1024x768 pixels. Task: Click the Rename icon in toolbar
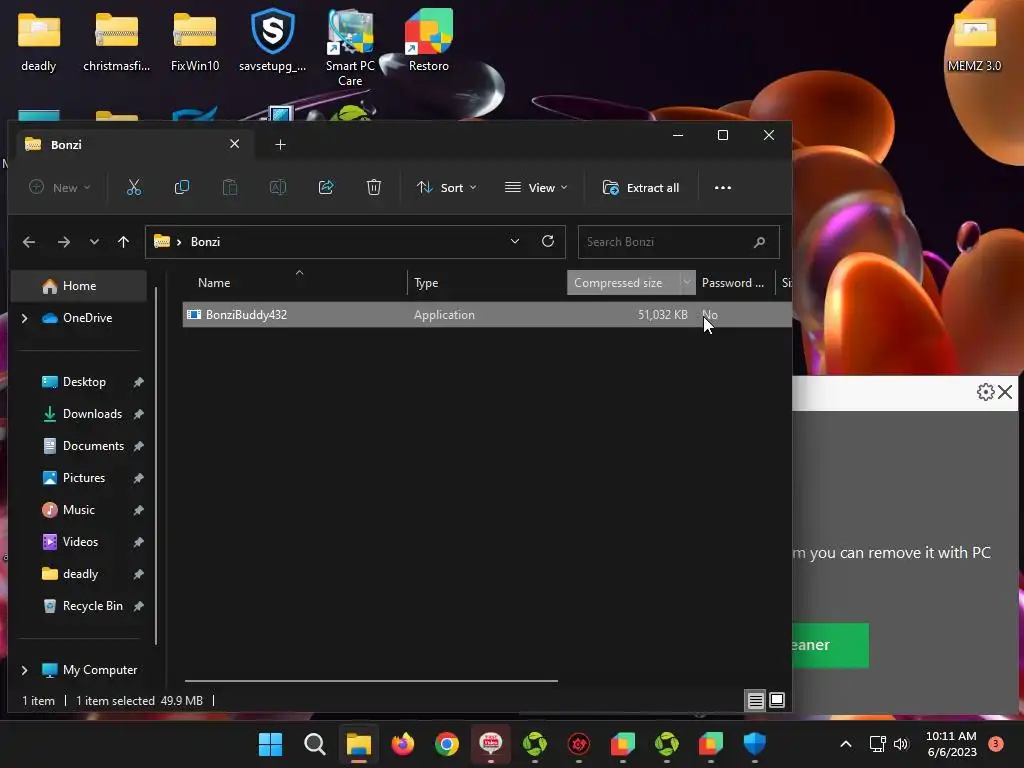[x=278, y=188]
